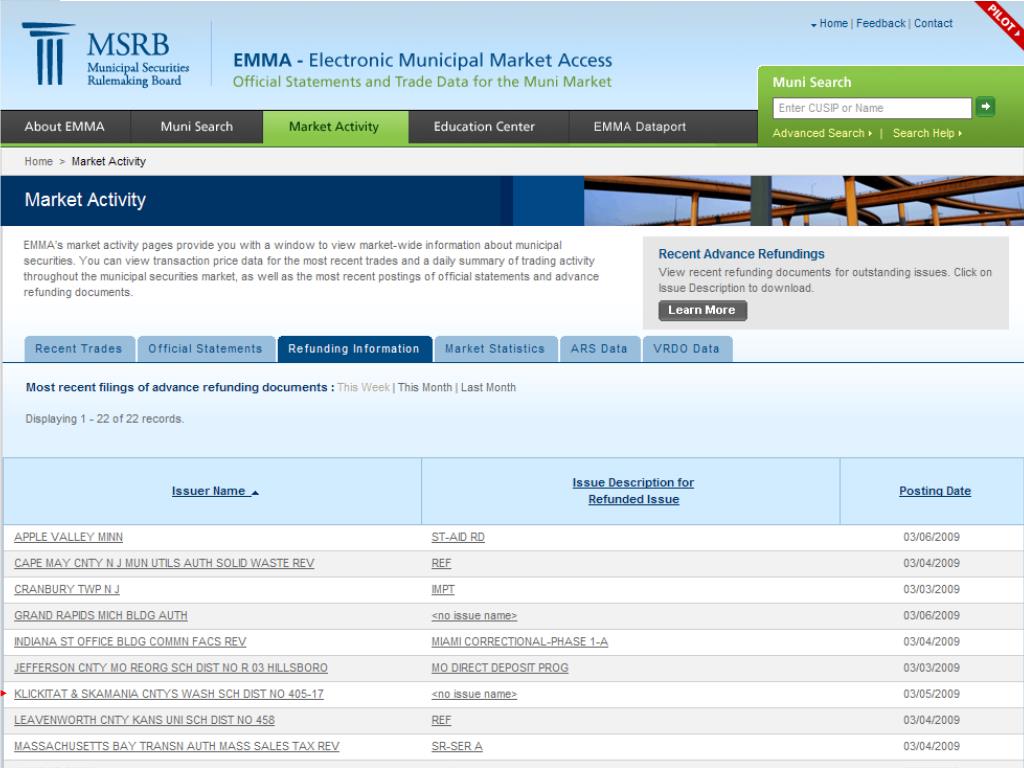The height and width of the screenshot is (768, 1024).
Task: Open JEFFERSON CNTY MO REORG SCH DIST issuer
Action: coord(170,667)
